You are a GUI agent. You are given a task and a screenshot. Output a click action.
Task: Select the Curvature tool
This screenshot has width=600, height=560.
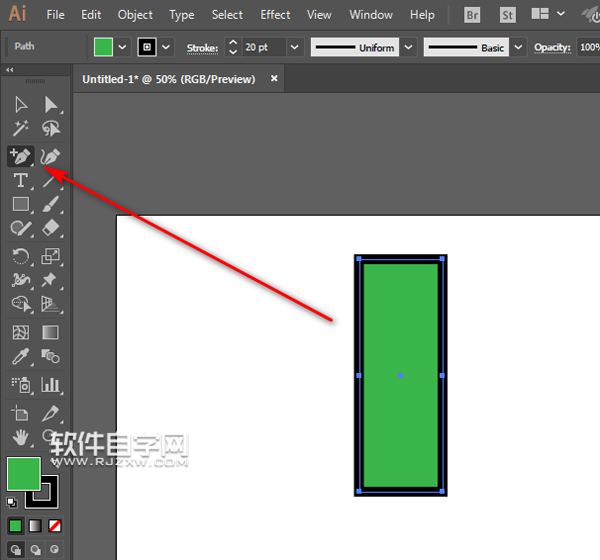click(x=51, y=156)
